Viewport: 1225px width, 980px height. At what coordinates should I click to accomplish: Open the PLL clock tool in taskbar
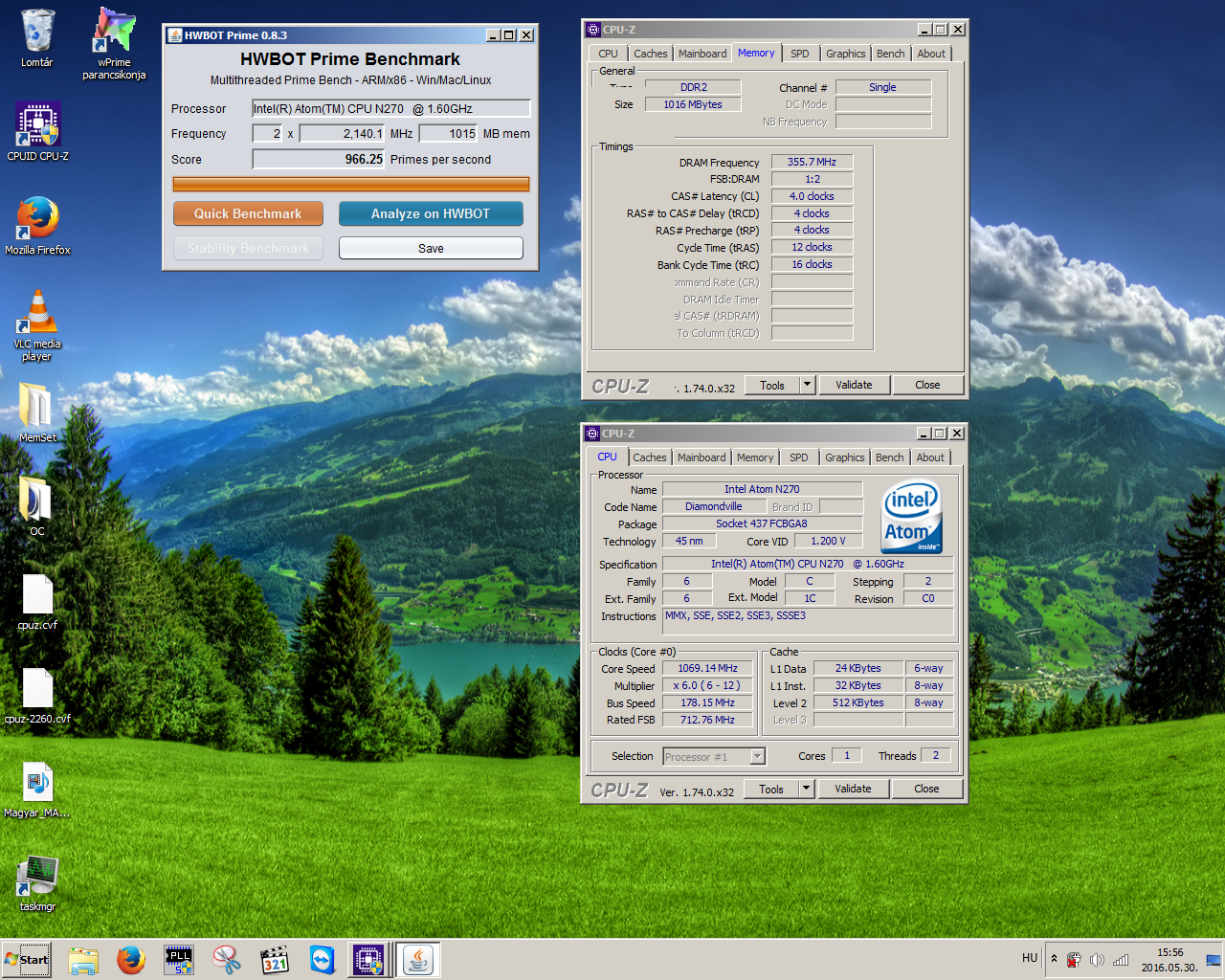[x=179, y=959]
